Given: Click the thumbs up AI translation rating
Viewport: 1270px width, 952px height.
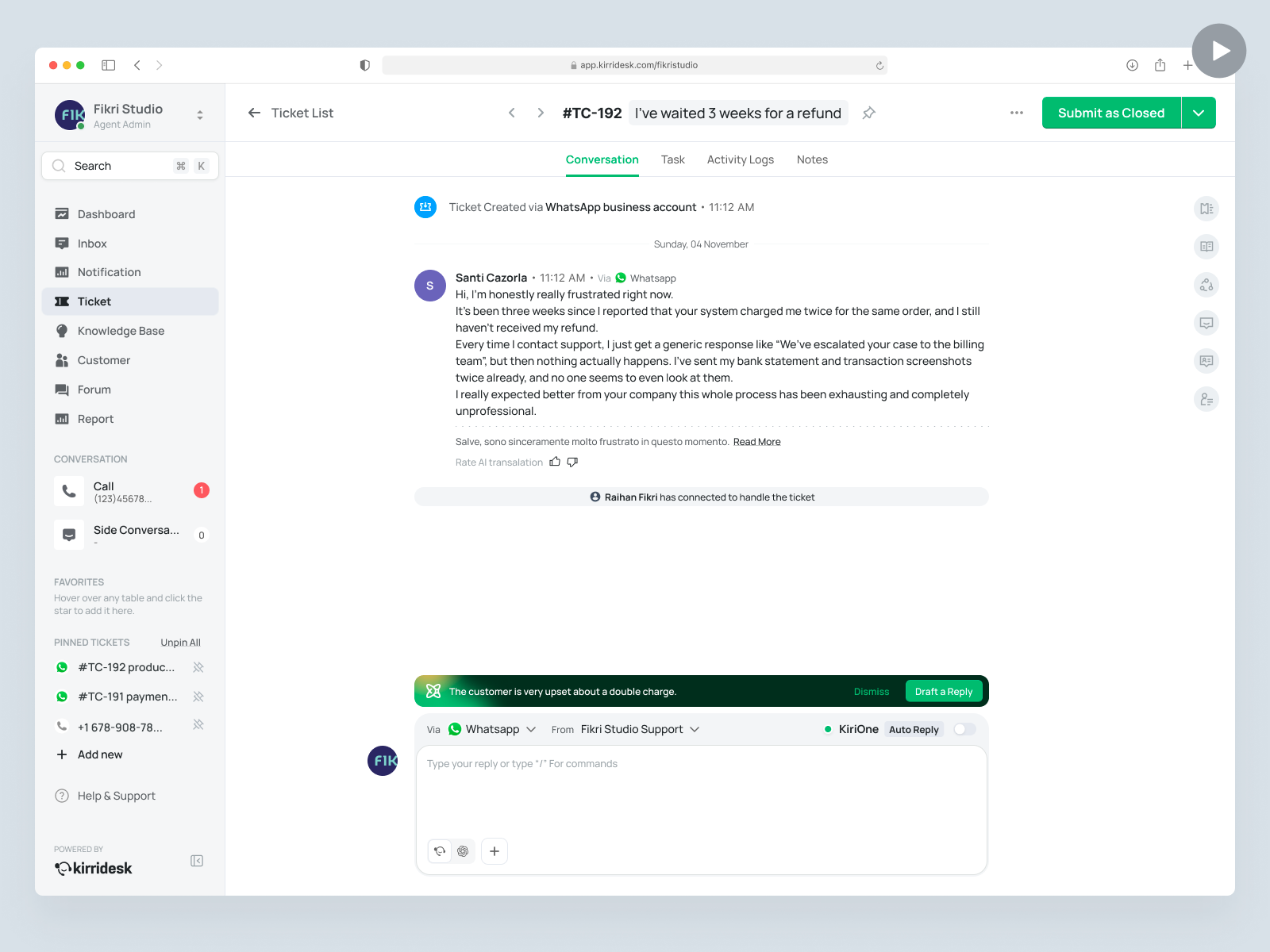Looking at the screenshot, I should click(555, 462).
